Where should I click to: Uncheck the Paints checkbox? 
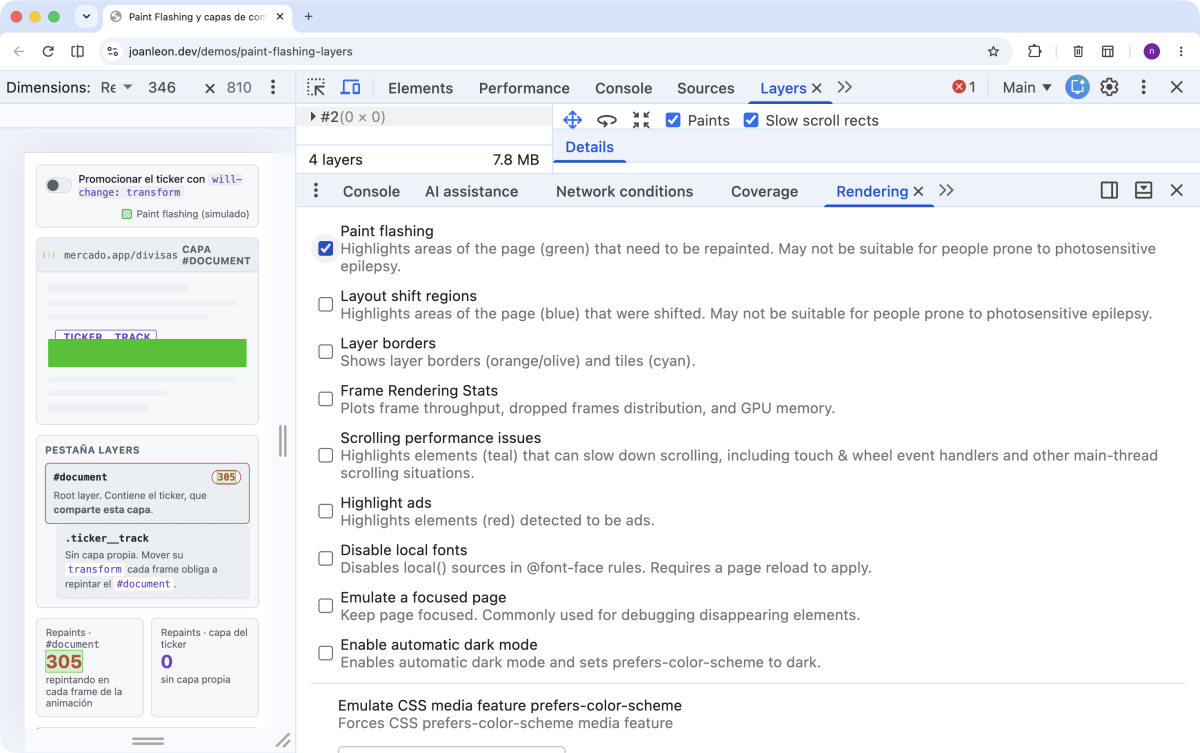(673, 120)
